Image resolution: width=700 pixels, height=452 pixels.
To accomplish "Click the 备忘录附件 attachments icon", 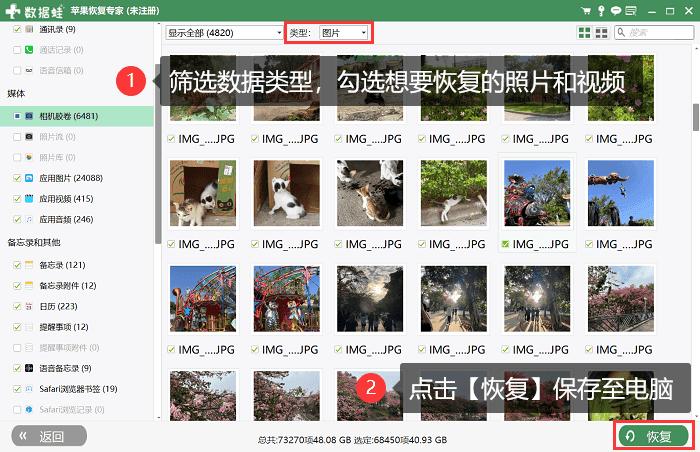I will coord(29,285).
